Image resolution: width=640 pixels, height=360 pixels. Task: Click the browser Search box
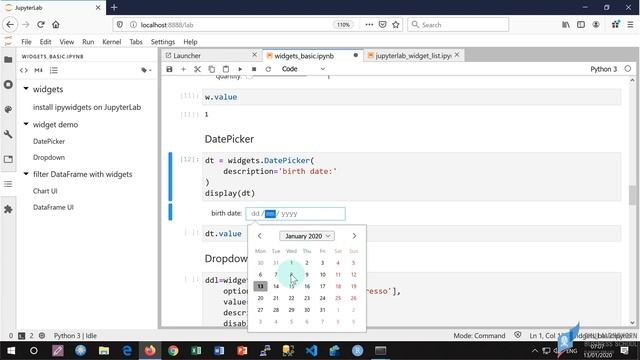pos(458,24)
